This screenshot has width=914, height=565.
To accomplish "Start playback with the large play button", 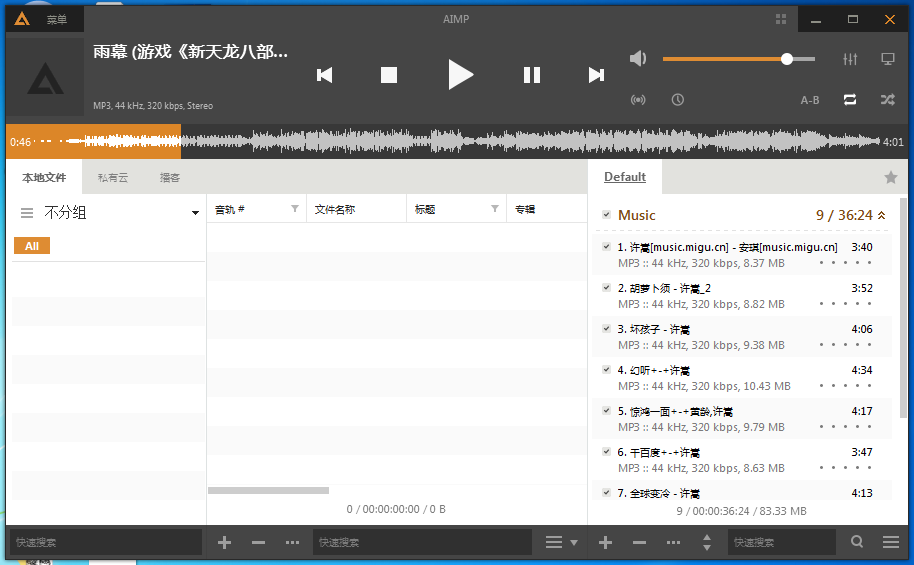I will pos(460,75).
